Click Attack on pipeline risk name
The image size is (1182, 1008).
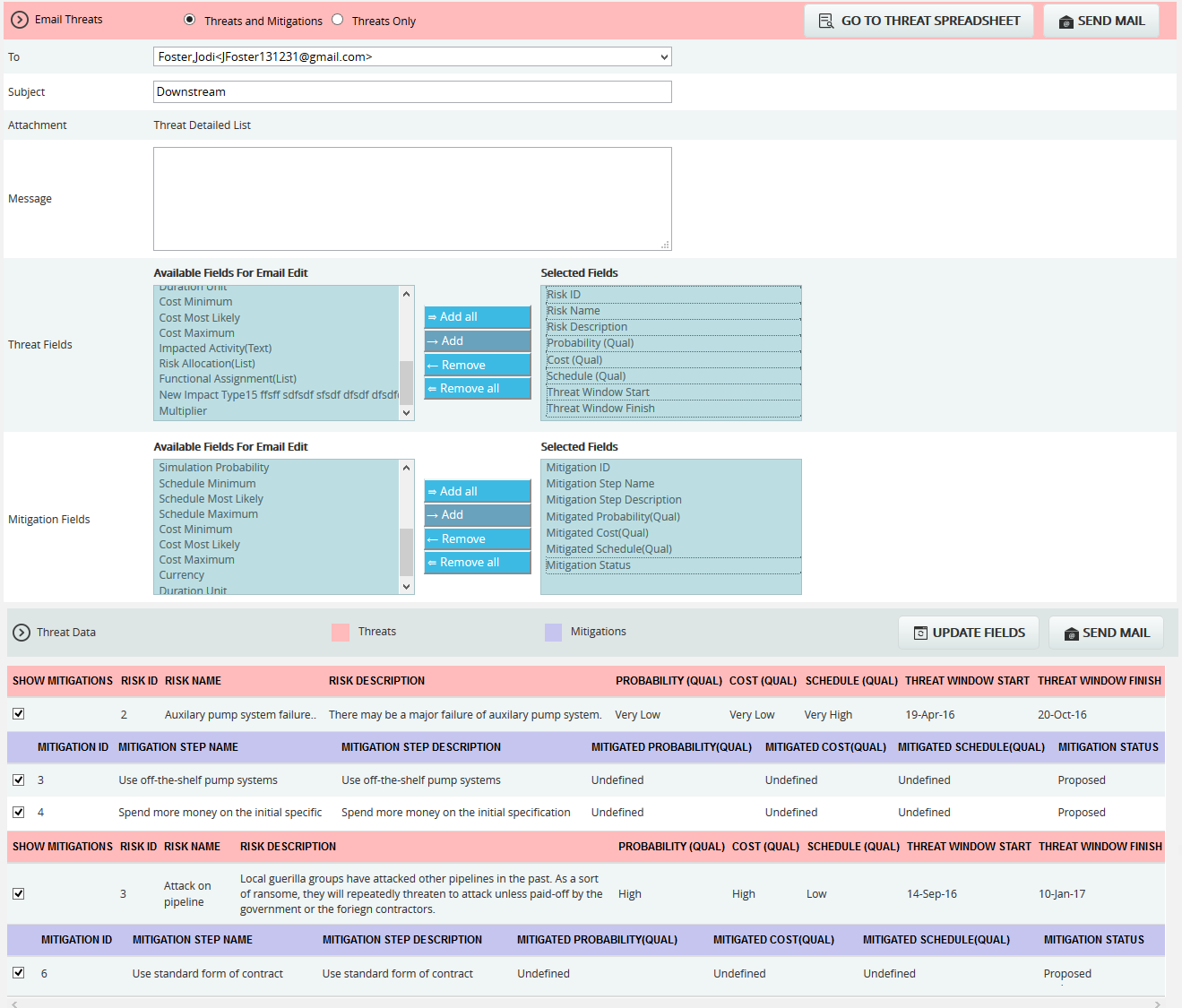point(187,894)
